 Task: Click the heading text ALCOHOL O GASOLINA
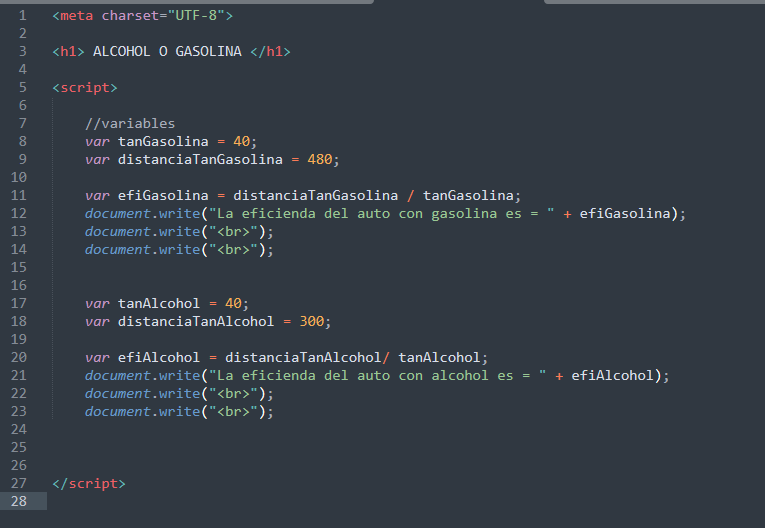(x=167, y=51)
